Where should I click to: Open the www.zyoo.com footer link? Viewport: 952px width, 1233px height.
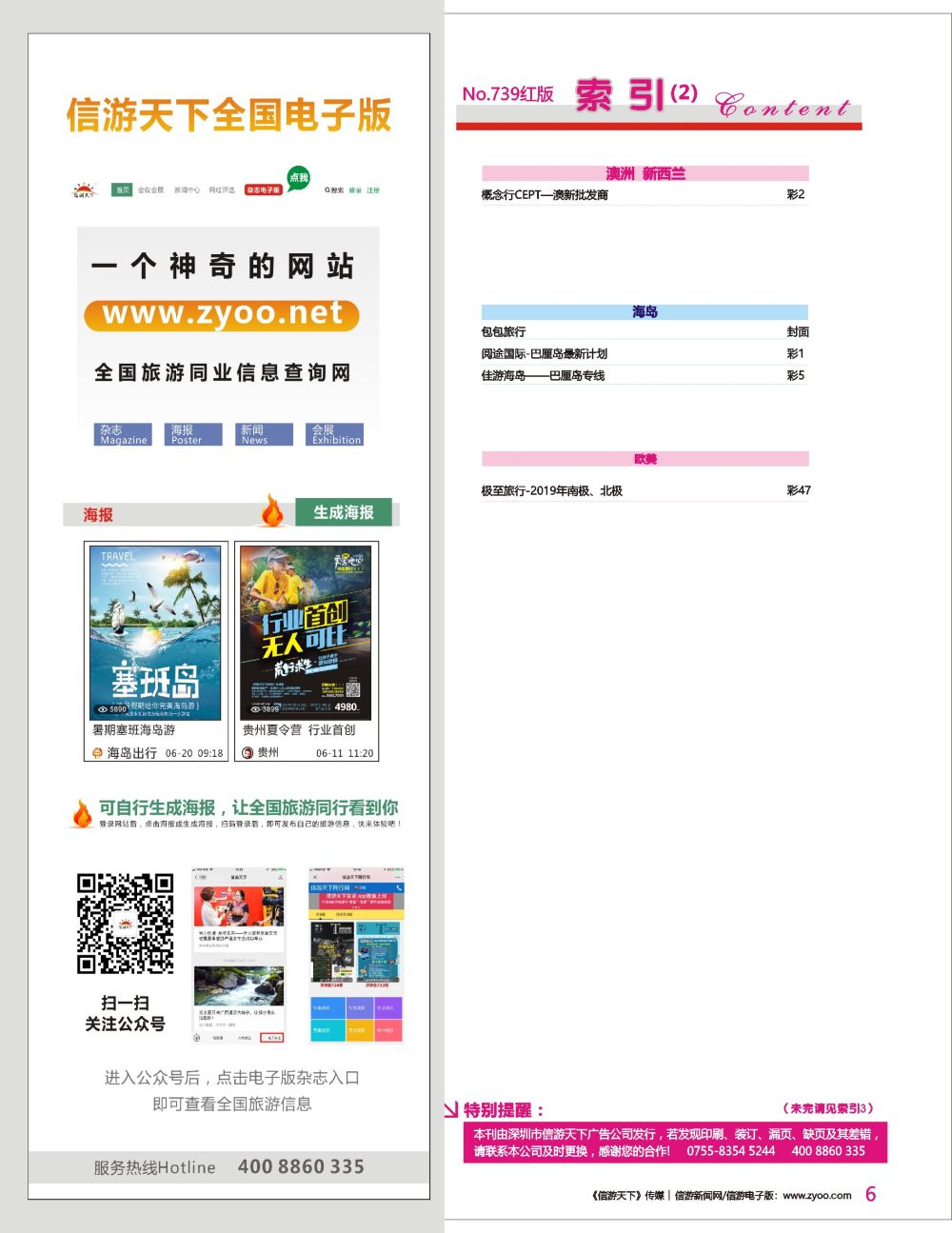click(817, 1195)
